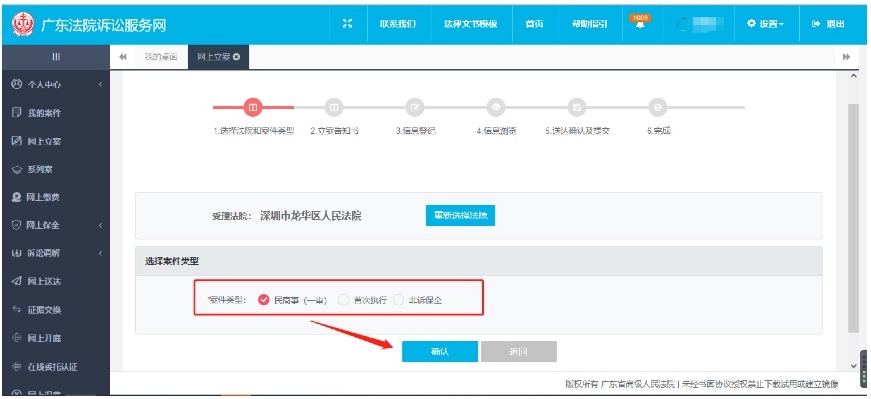
Task: Click 广东法院诉讼服务网 site title
Action: click(103, 25)
